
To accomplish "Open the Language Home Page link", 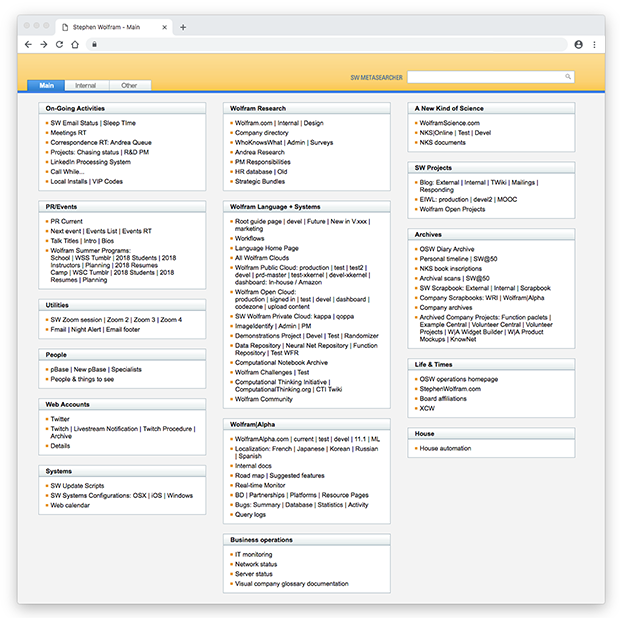I will 267,248.
